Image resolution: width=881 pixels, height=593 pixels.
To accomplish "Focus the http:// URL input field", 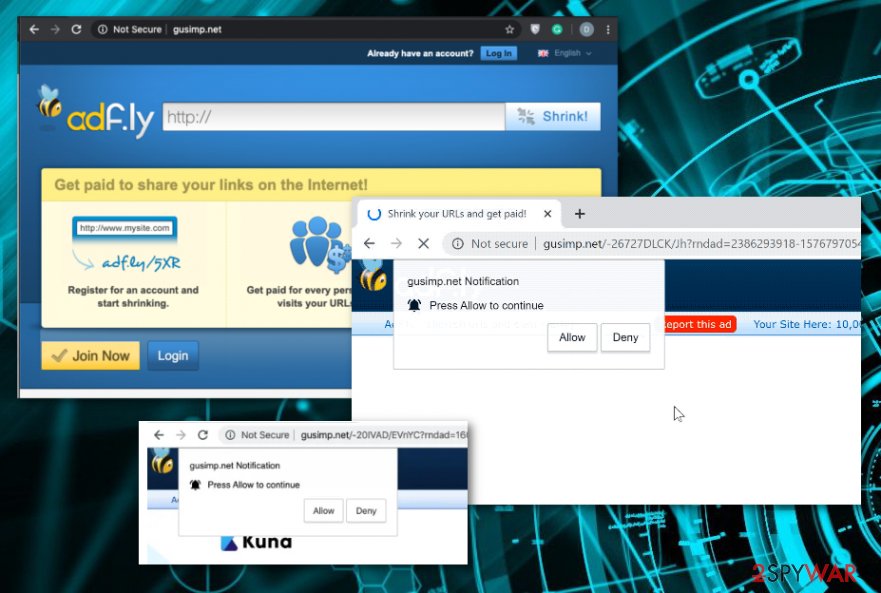I will [334, 117].
